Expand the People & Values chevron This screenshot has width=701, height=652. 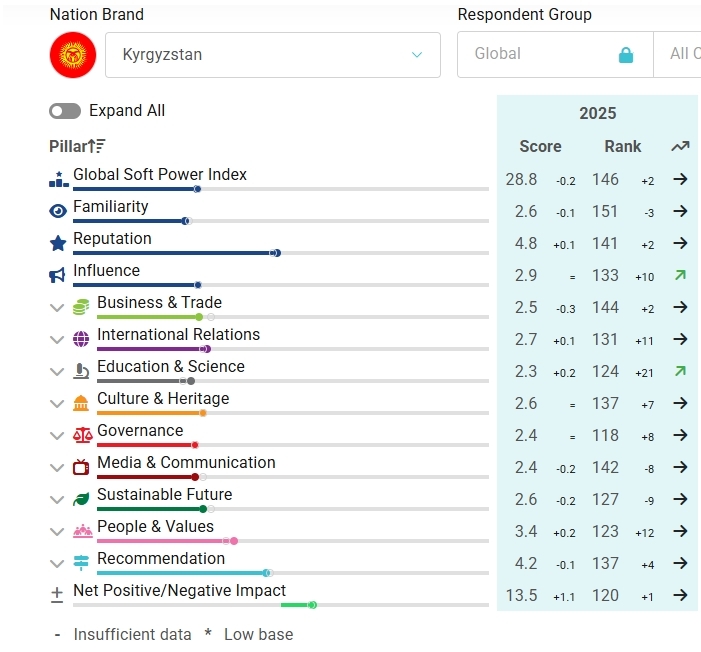tap(57, 532)
